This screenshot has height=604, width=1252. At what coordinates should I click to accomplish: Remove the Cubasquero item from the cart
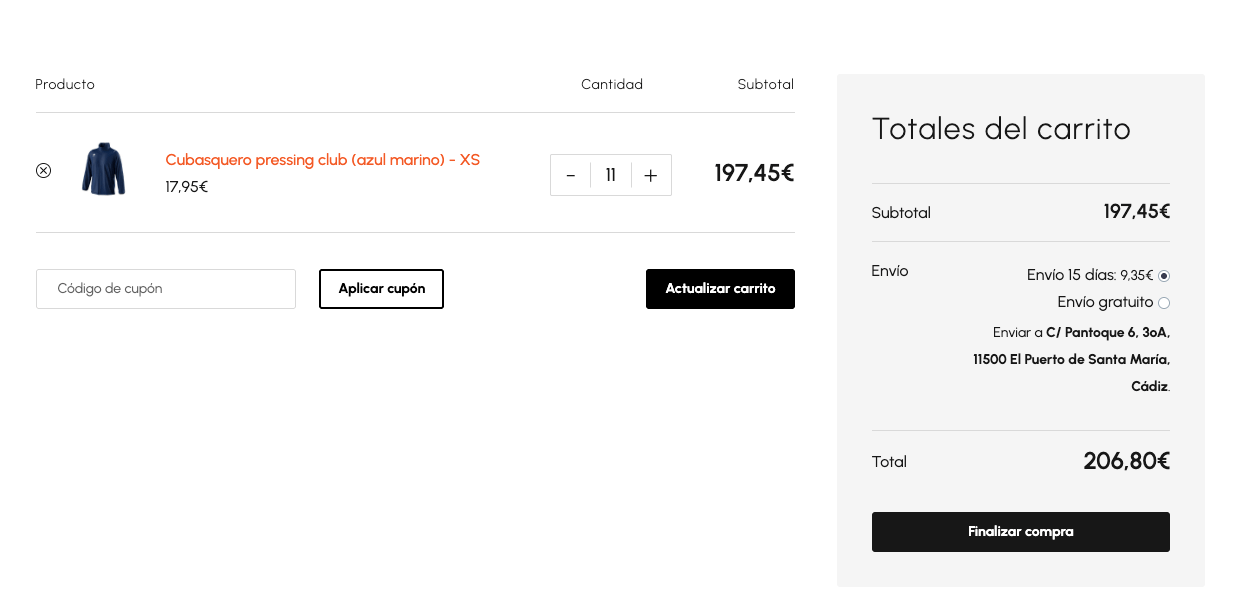(43, 170)
